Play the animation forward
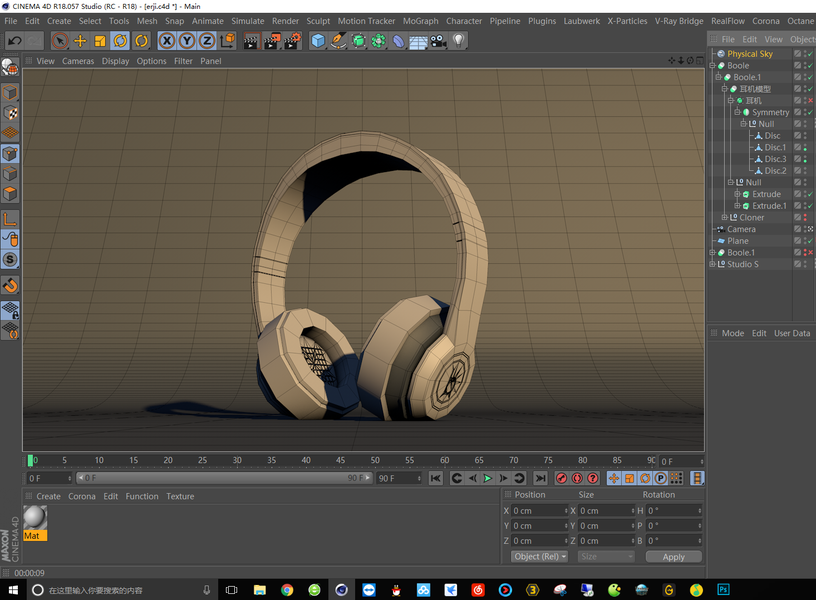Viewport: 816px width, 600px height. point(488,478)
